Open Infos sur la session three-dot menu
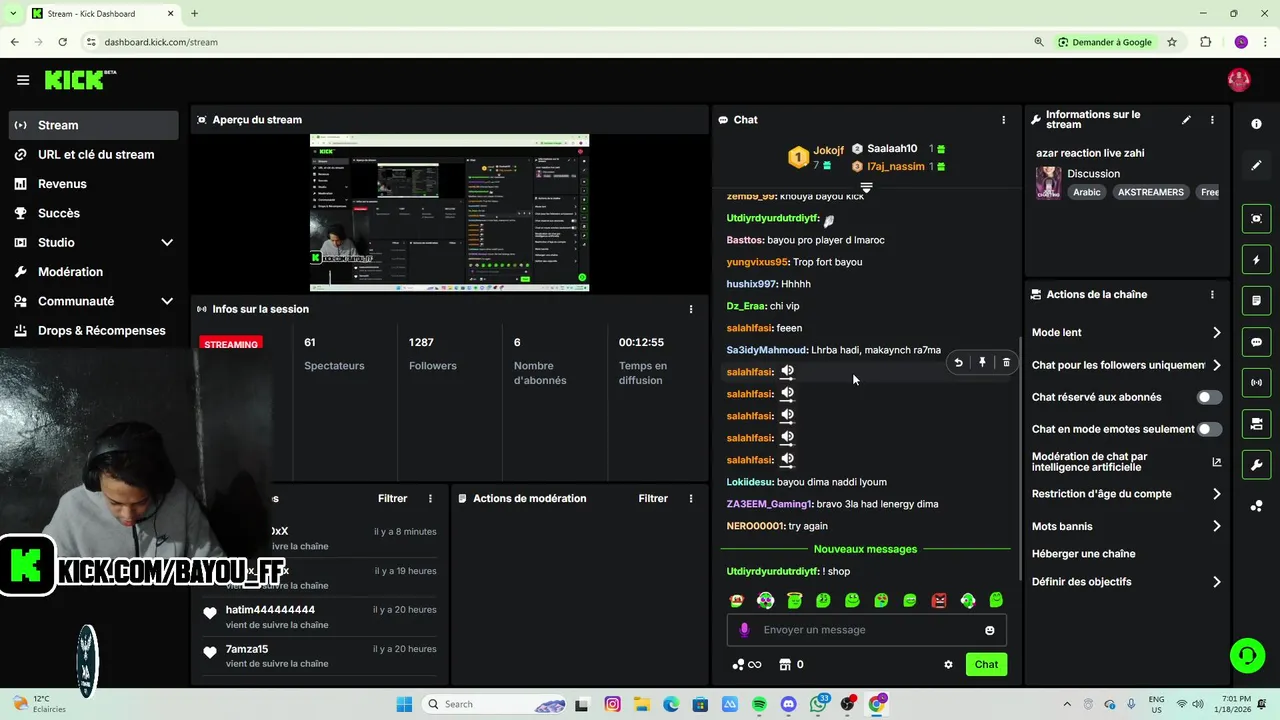This screenshot has height=720, width=1280. [x=691, y=309]
